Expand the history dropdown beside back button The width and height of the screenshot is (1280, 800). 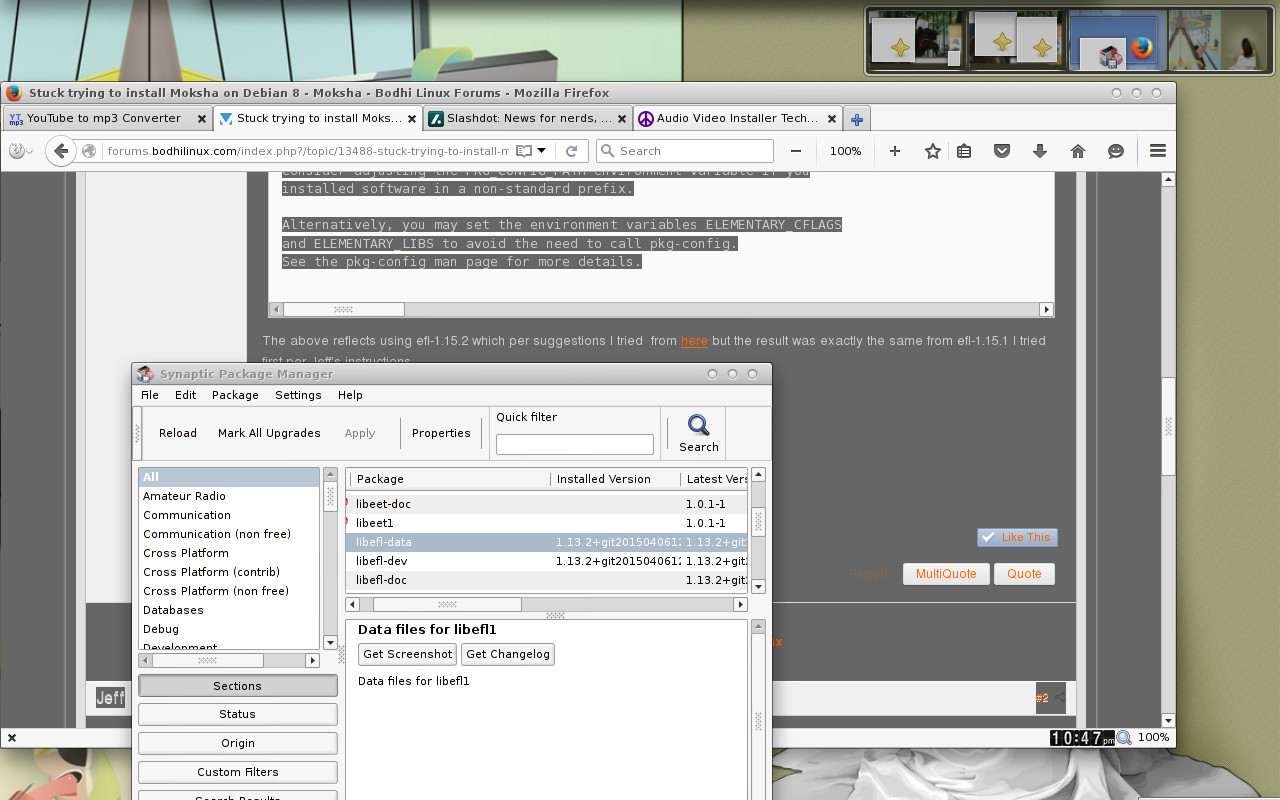tap(24, 151)
